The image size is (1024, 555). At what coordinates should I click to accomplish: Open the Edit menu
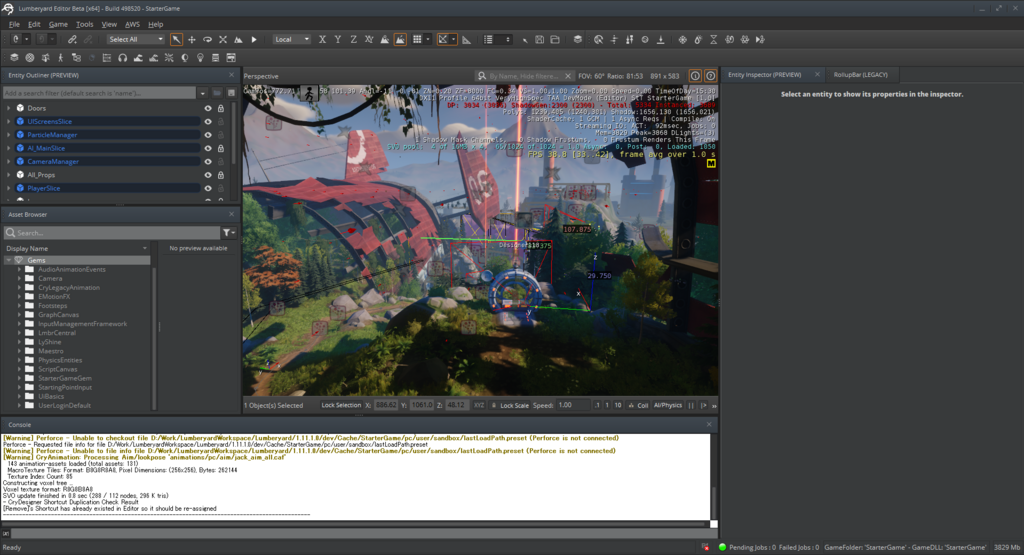(x=34, y=24)
